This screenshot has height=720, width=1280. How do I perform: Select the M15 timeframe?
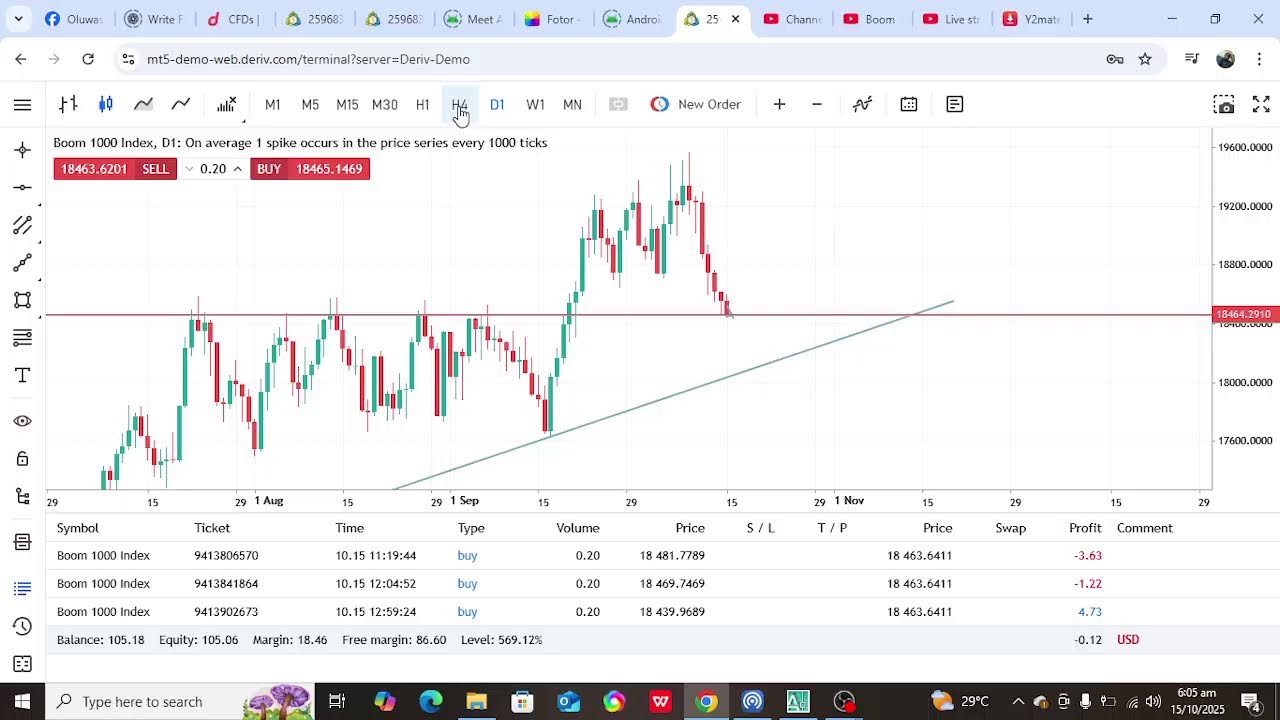click(x=347, y=104)
